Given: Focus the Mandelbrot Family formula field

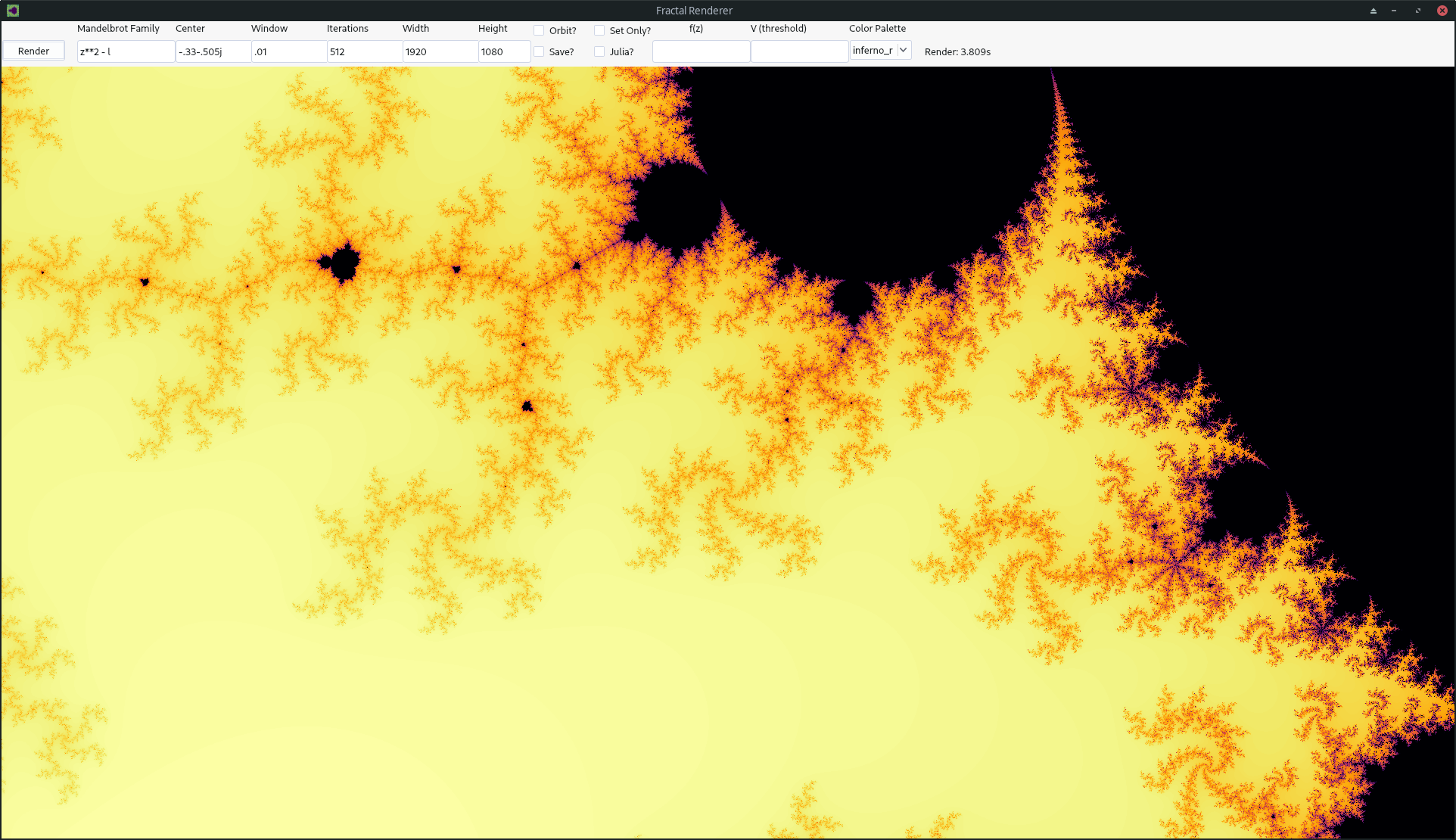Looking at the screenshot, I should pos(126,51).
